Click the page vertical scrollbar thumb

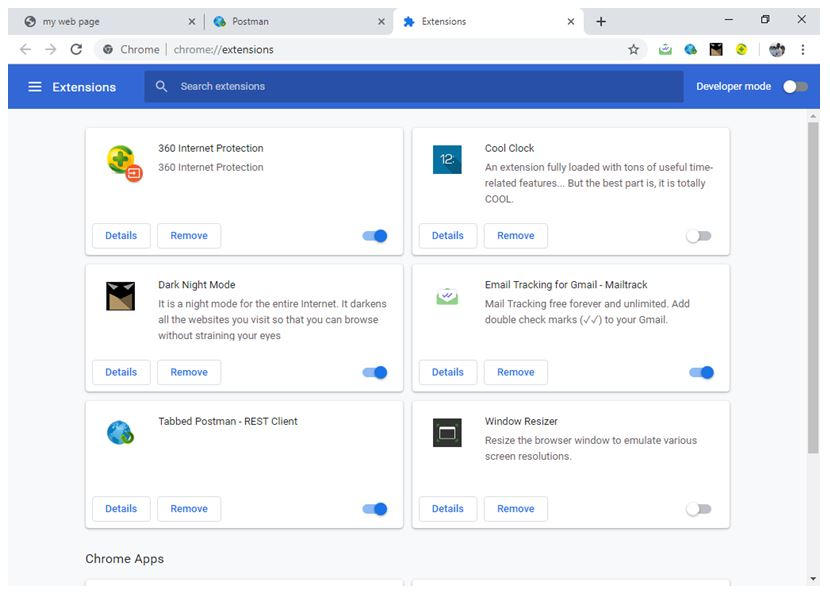click(x=813, y=287)
